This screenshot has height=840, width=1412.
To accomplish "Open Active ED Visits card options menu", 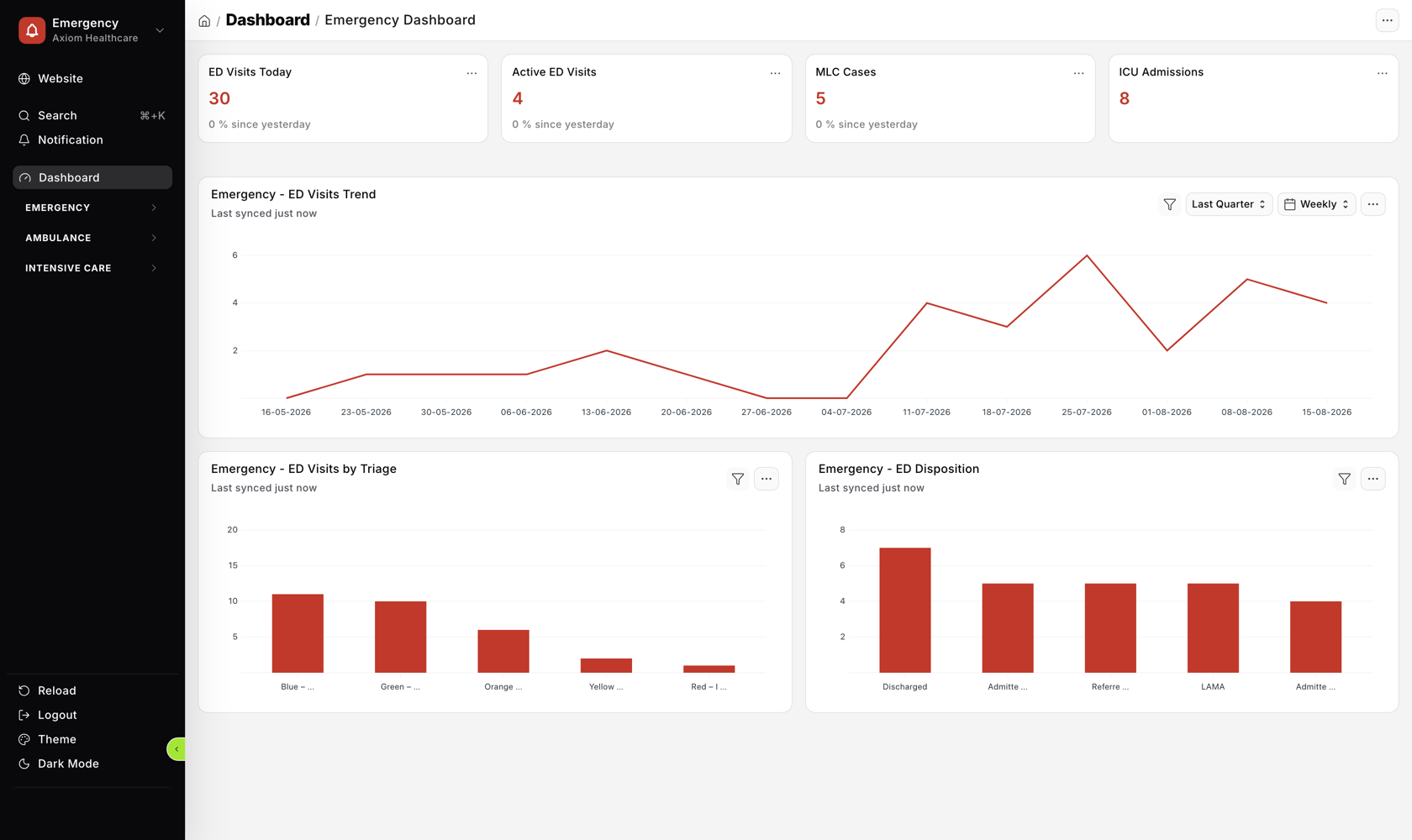I will click(x=775, y=73).
